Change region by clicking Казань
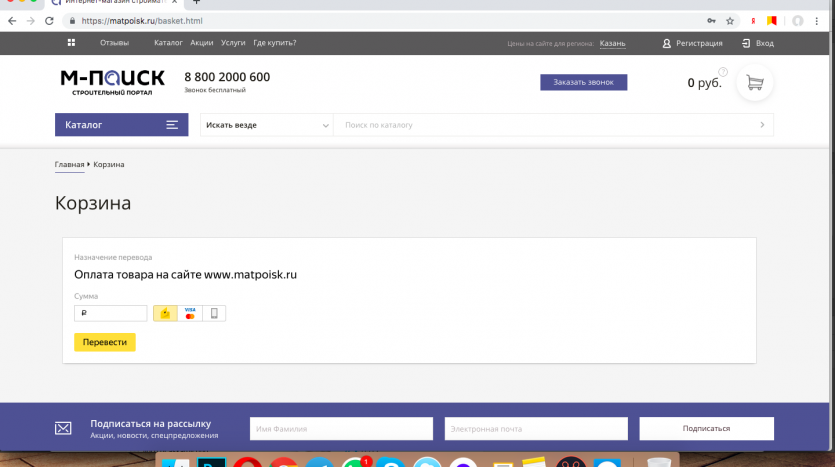 coord(612,43)
